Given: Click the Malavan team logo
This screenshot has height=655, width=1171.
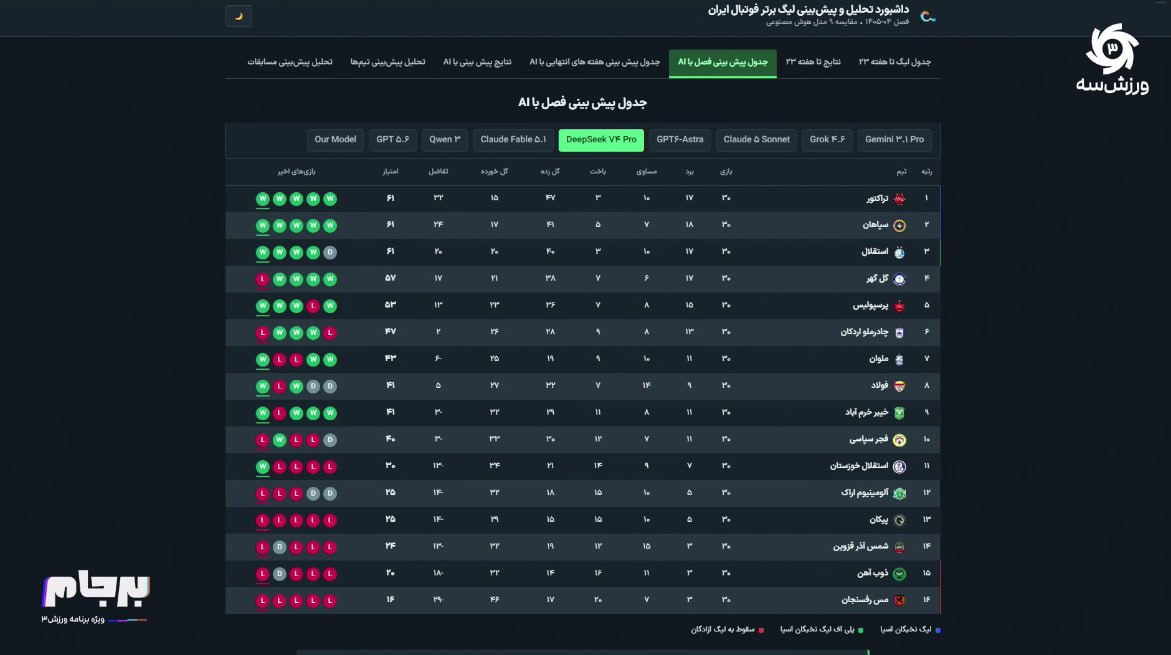Looking at the screenshot, I should click(899, 359).
